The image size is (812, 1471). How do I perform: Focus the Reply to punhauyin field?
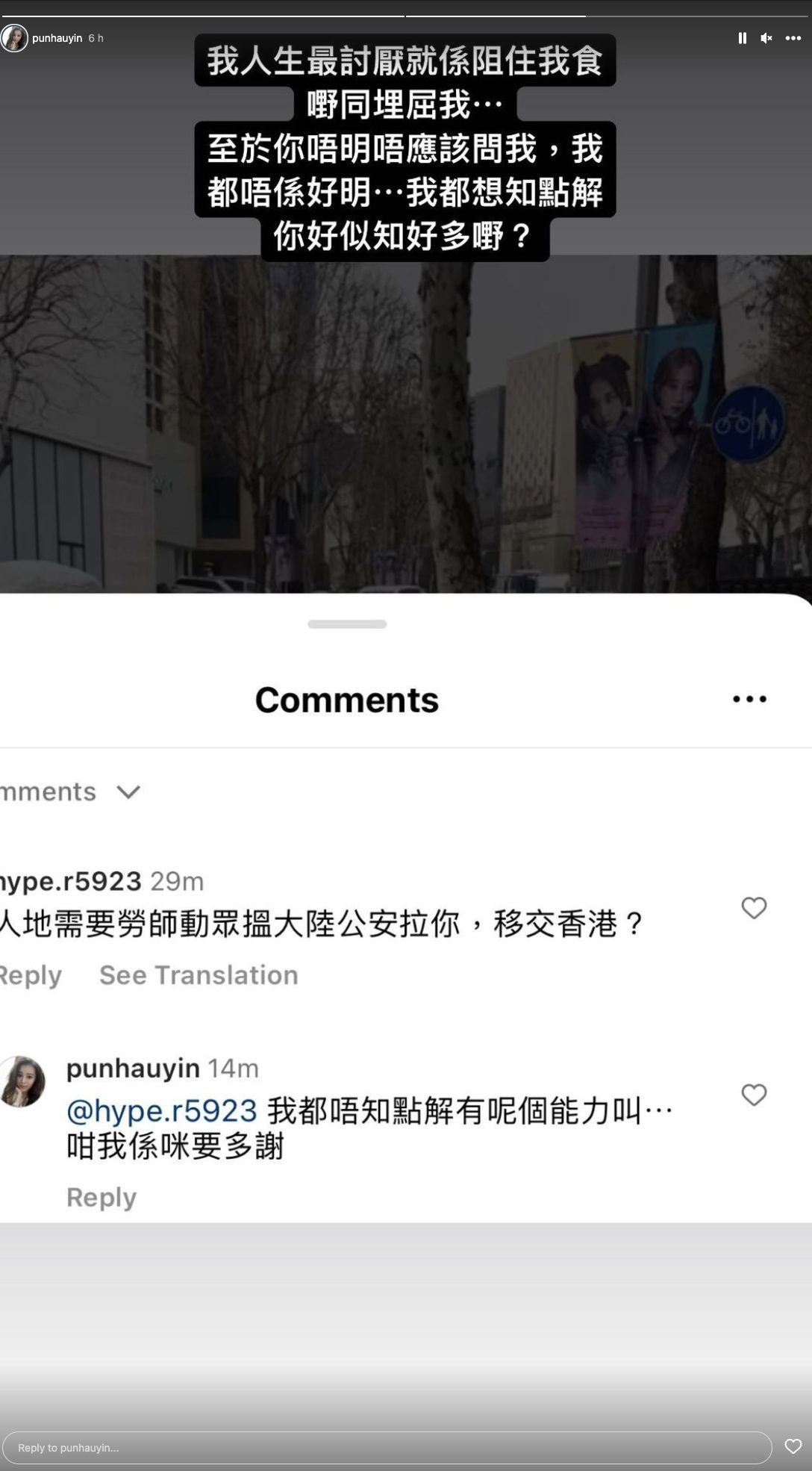387,1447
